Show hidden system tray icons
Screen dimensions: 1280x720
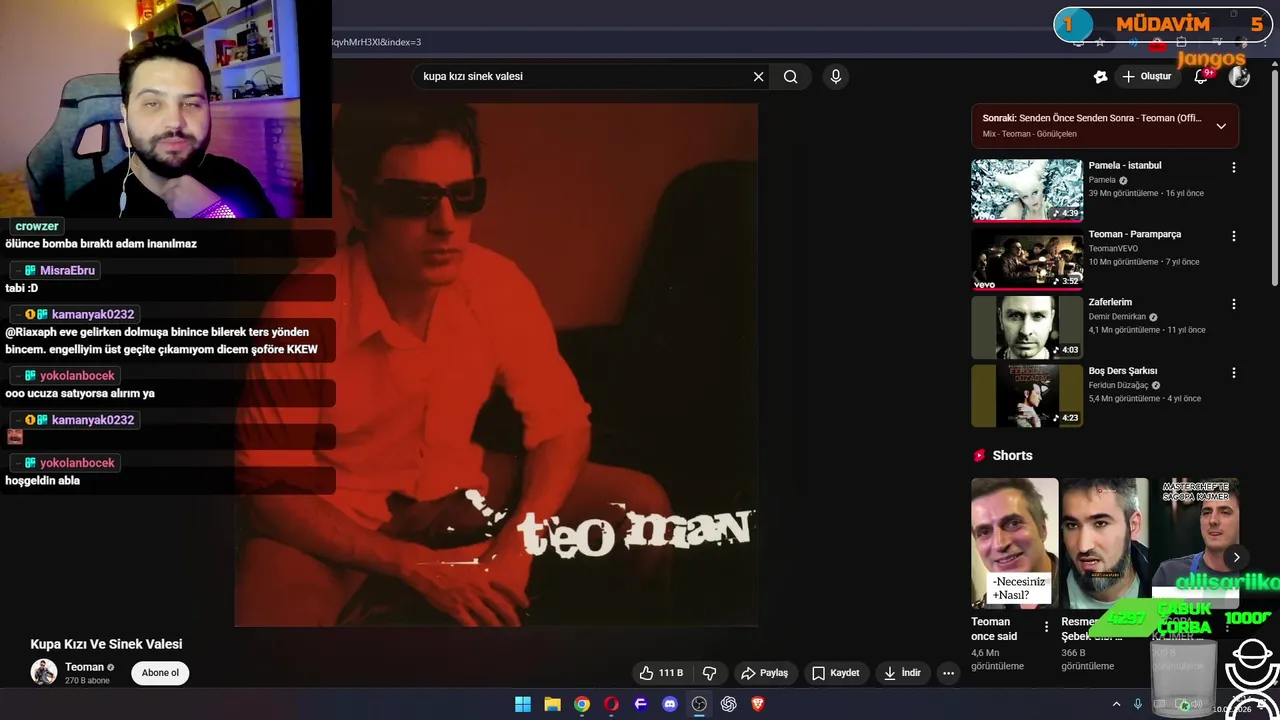coord(1116,704)
